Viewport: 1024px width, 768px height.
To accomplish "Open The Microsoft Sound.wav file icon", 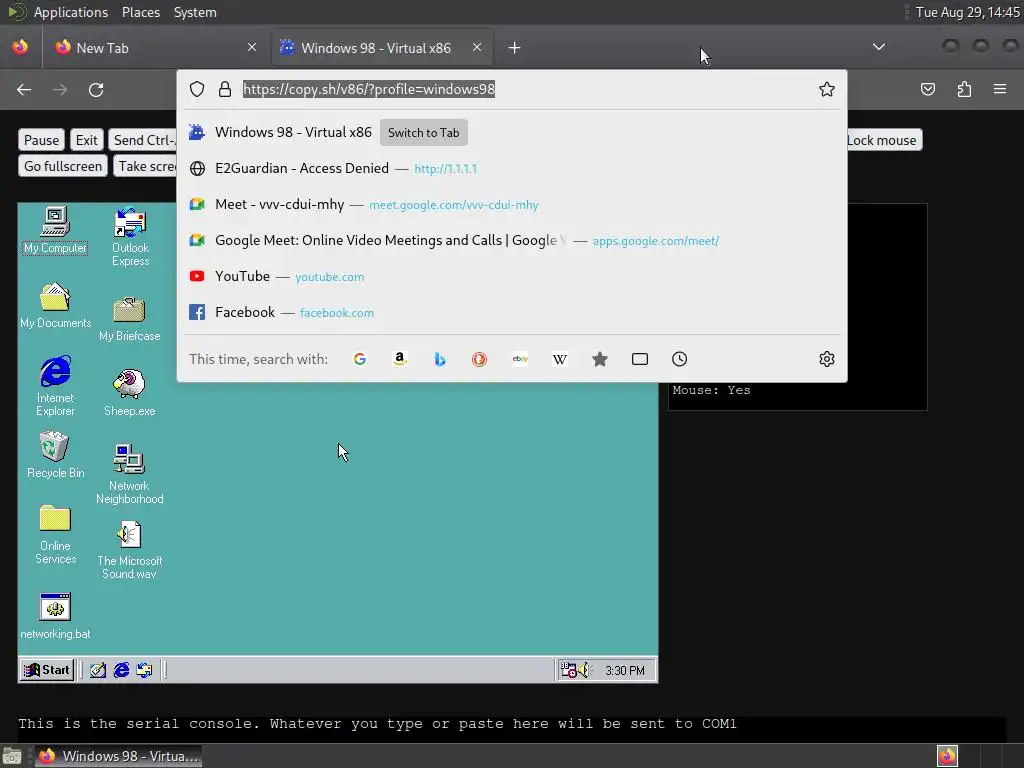I will tap(129, 550).
